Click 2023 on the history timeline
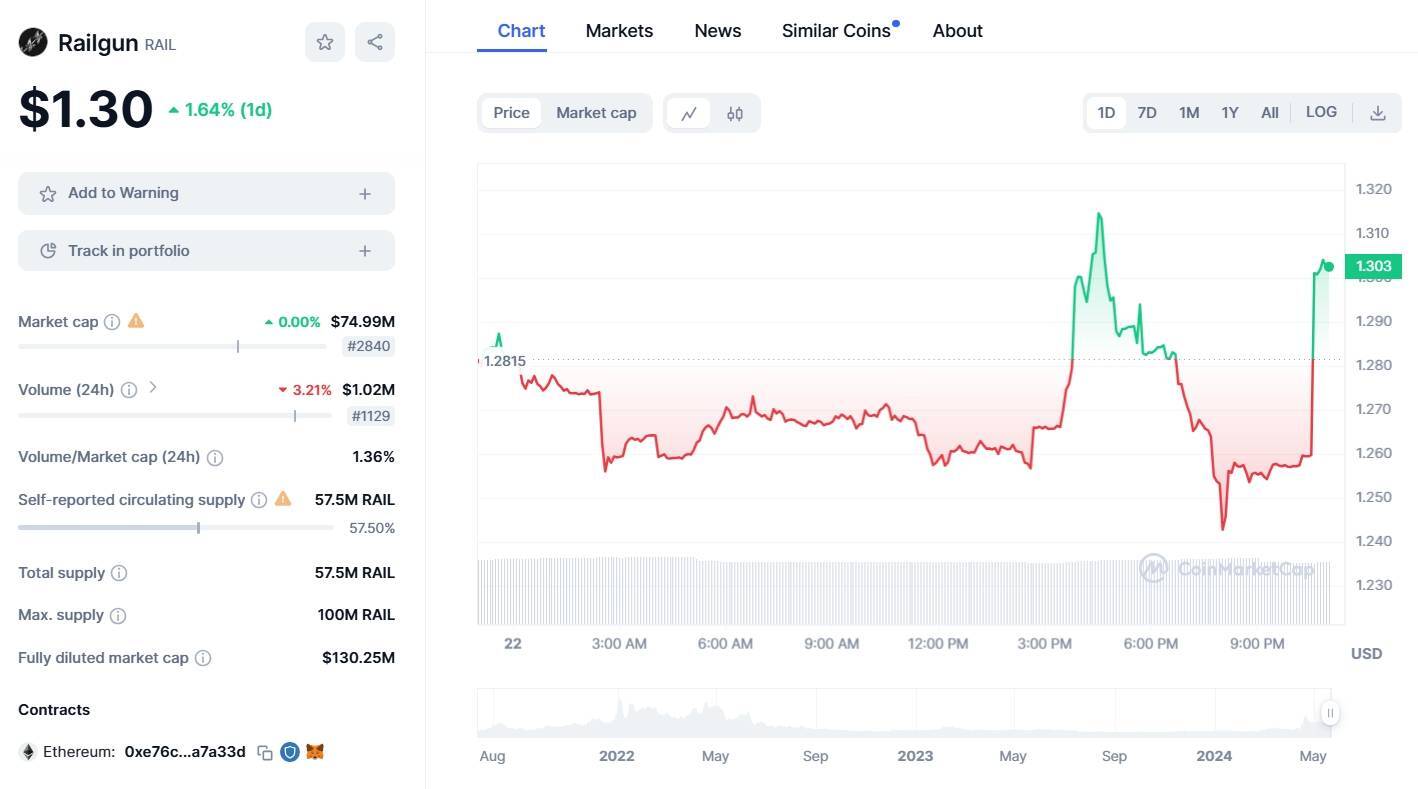1418x789 pixels. pyautogui.click(x=915, y=756)
